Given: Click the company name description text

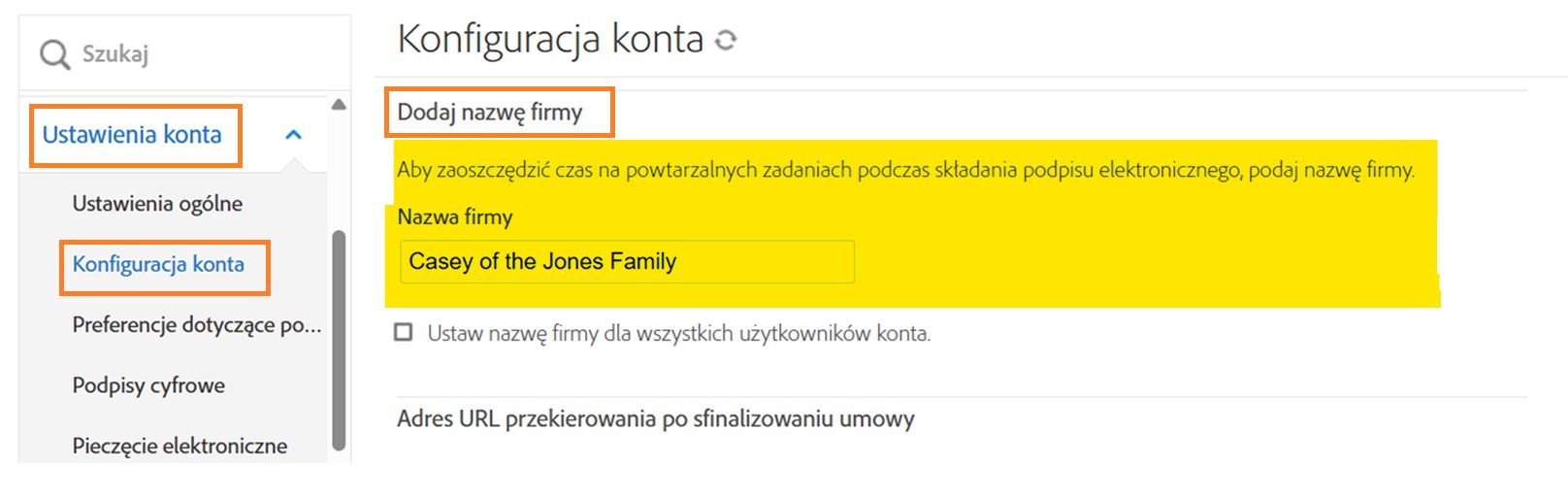Looking at the screenshot, I should click(904, 171).
